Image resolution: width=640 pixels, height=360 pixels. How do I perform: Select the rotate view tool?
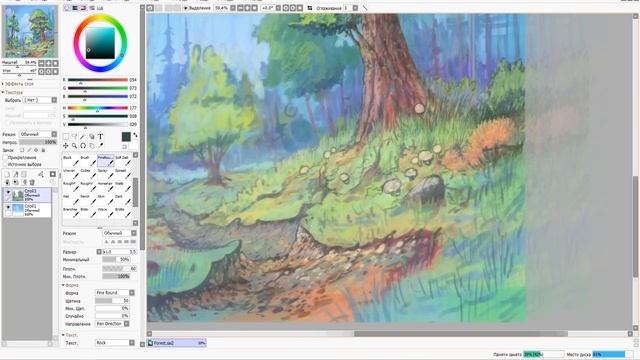(x=83, y=145)
